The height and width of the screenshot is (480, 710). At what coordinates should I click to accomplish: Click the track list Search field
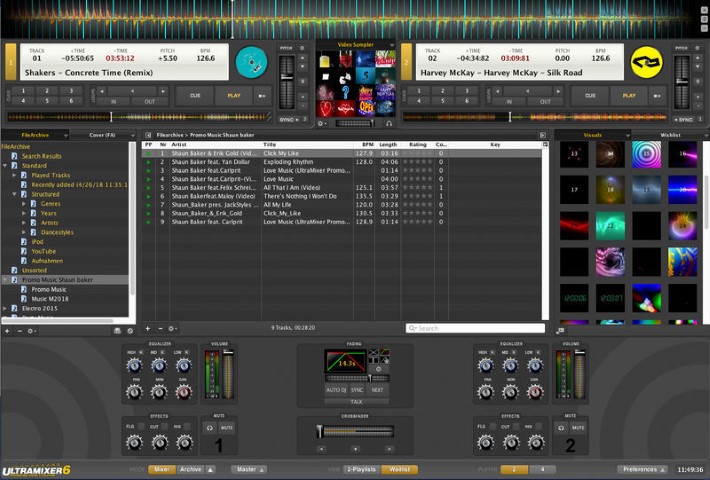pyautogui.click(x=475, y=328)
